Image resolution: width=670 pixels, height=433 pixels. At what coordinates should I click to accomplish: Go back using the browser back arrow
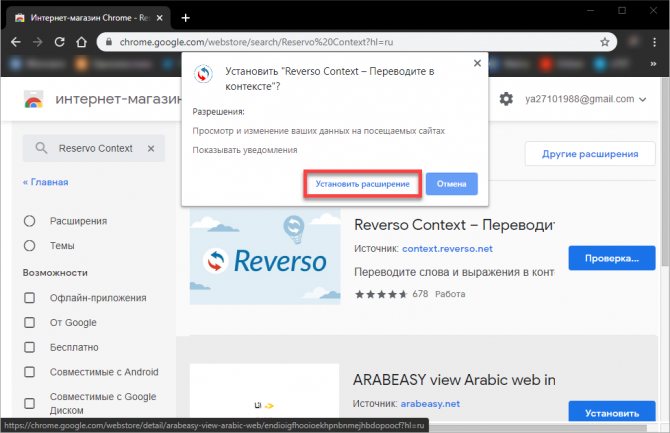point(16,42)
